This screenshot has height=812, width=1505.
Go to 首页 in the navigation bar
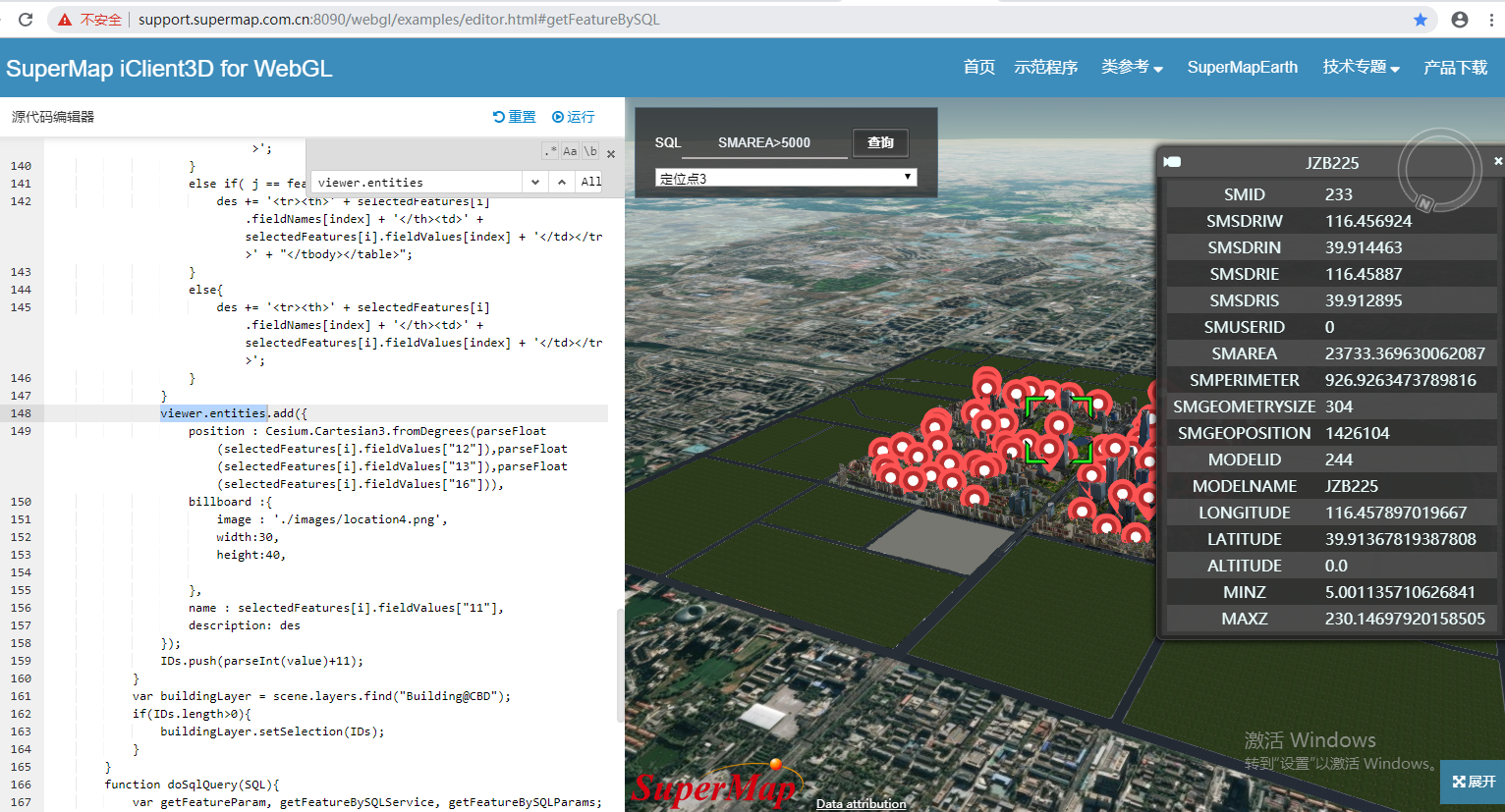pyautogui.click(x=979, y=67)
